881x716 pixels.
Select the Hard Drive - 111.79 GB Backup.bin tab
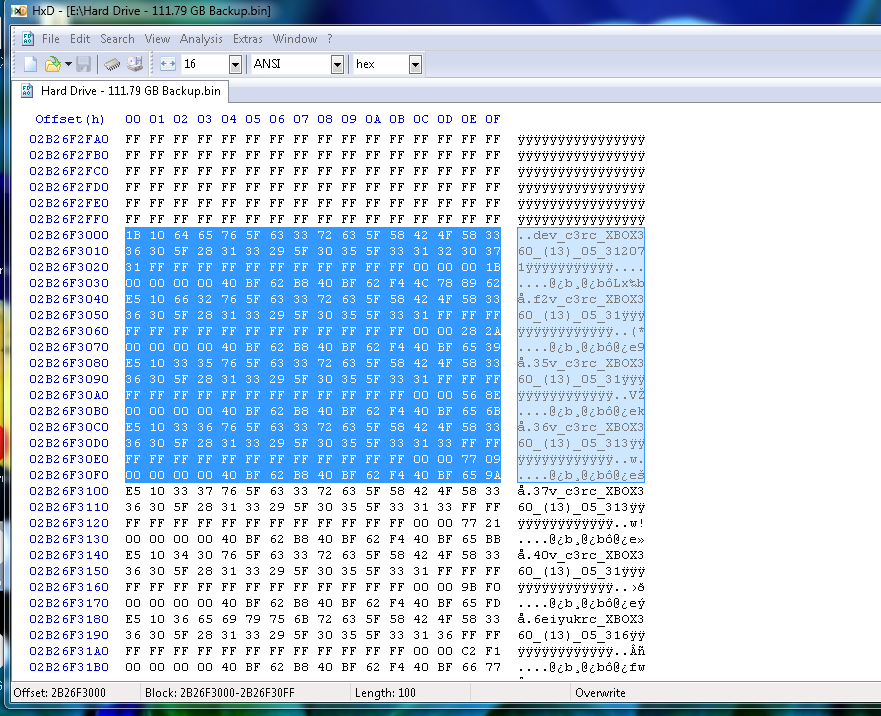tap(121, 91)
